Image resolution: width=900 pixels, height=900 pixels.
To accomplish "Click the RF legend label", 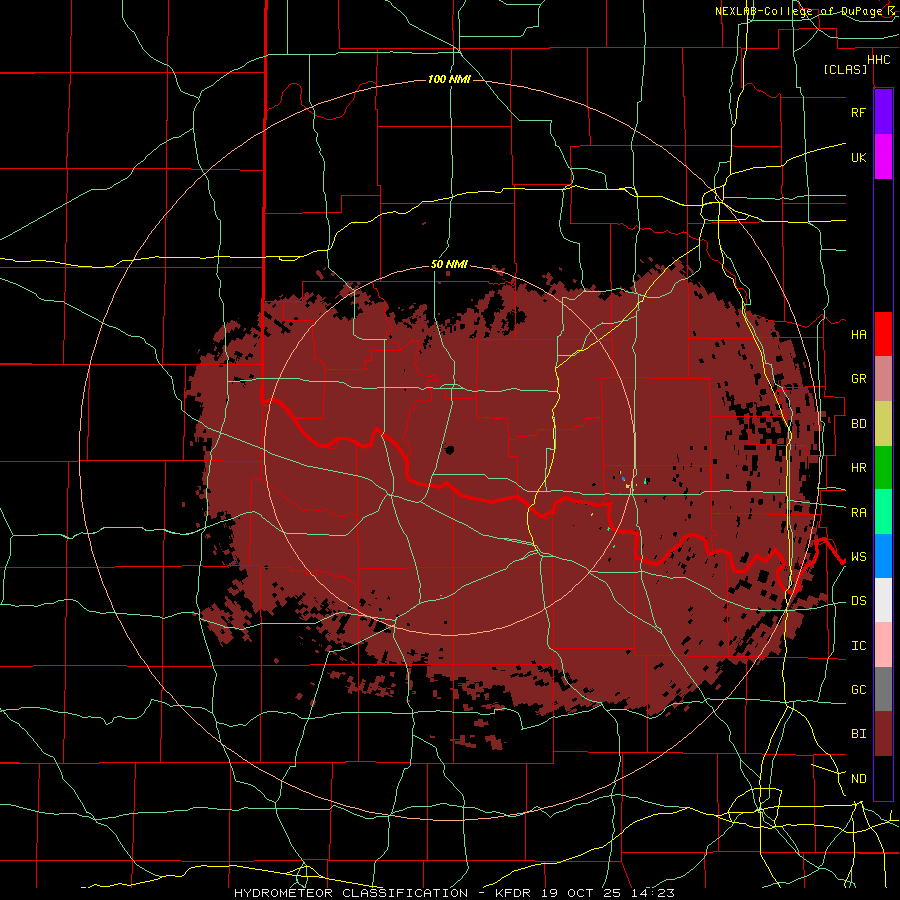I will coord(858,112).
